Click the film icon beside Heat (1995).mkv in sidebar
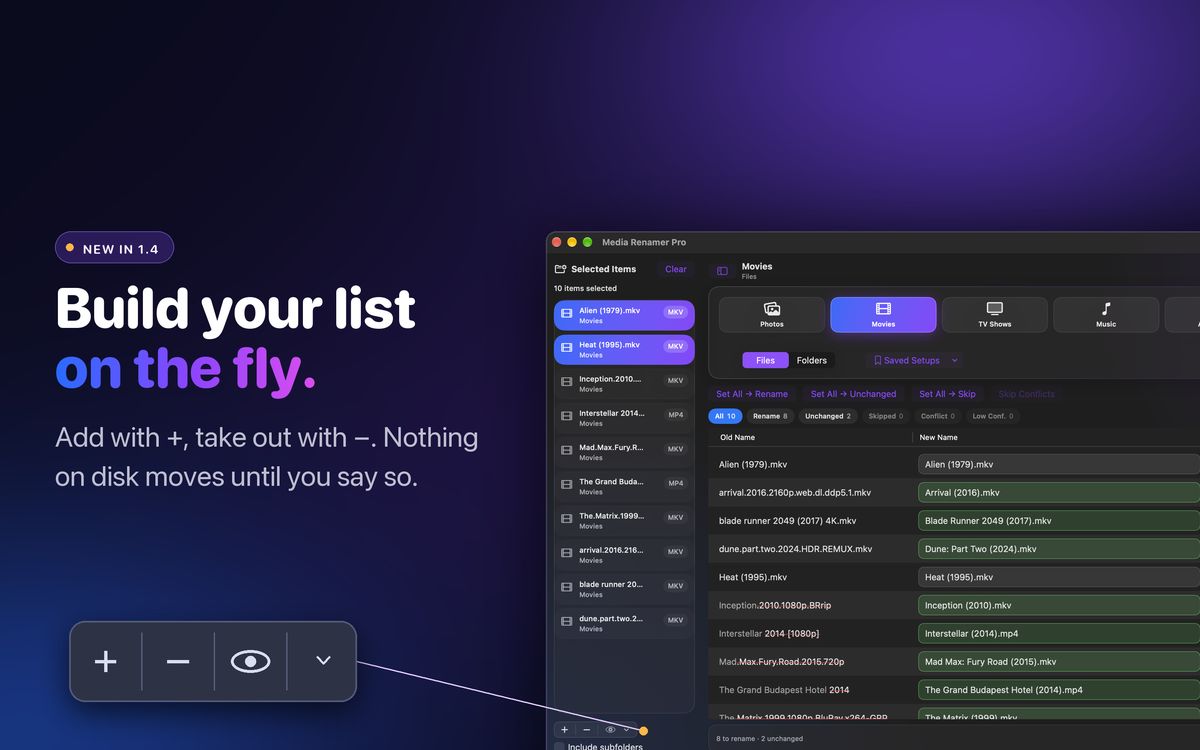This screenshot has width=1200, height=750. (x=567, y=348)
